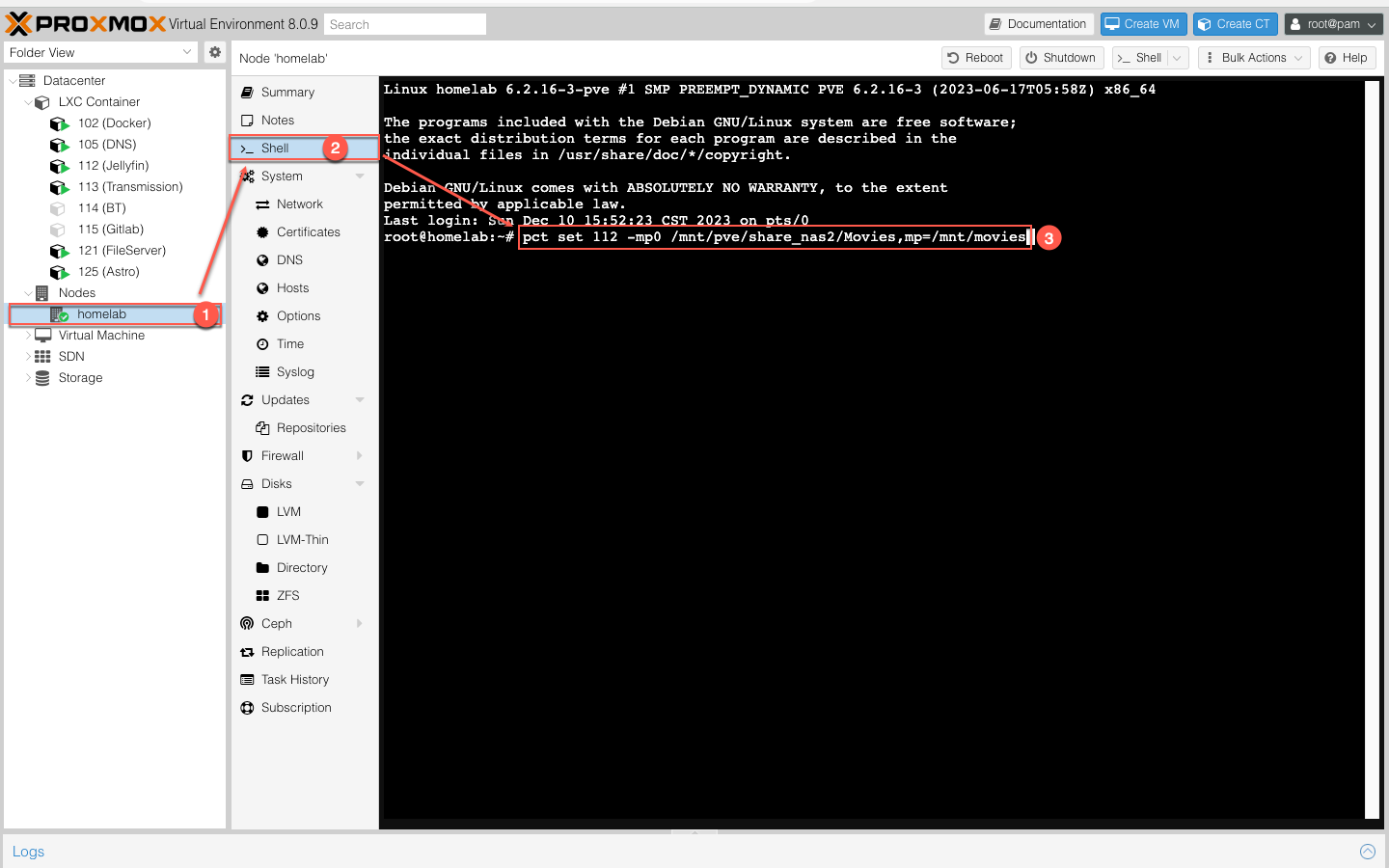Click the Firewall shield icon
Image resolution: width=1389 pixels, height=868 pixels.
click(x=247, y=456)
